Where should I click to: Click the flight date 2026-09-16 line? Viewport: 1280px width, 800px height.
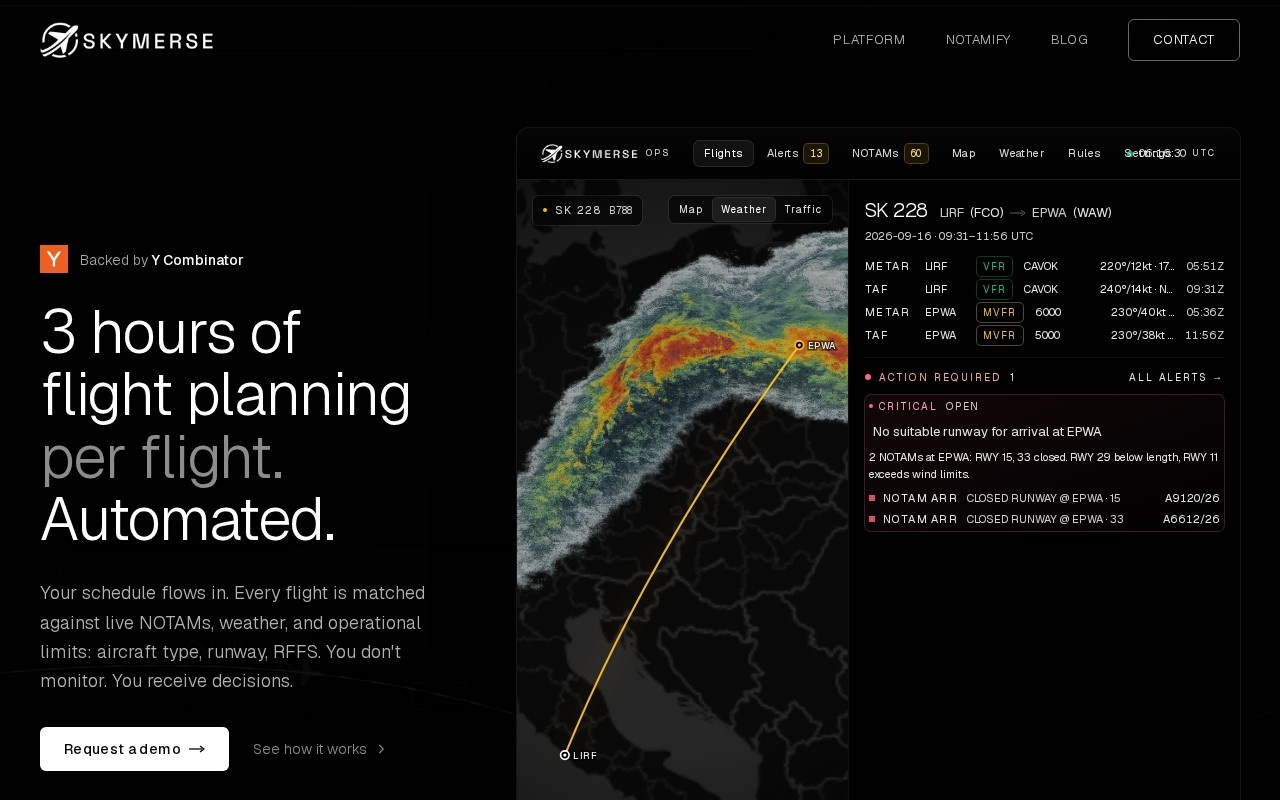tap(949, 236)
